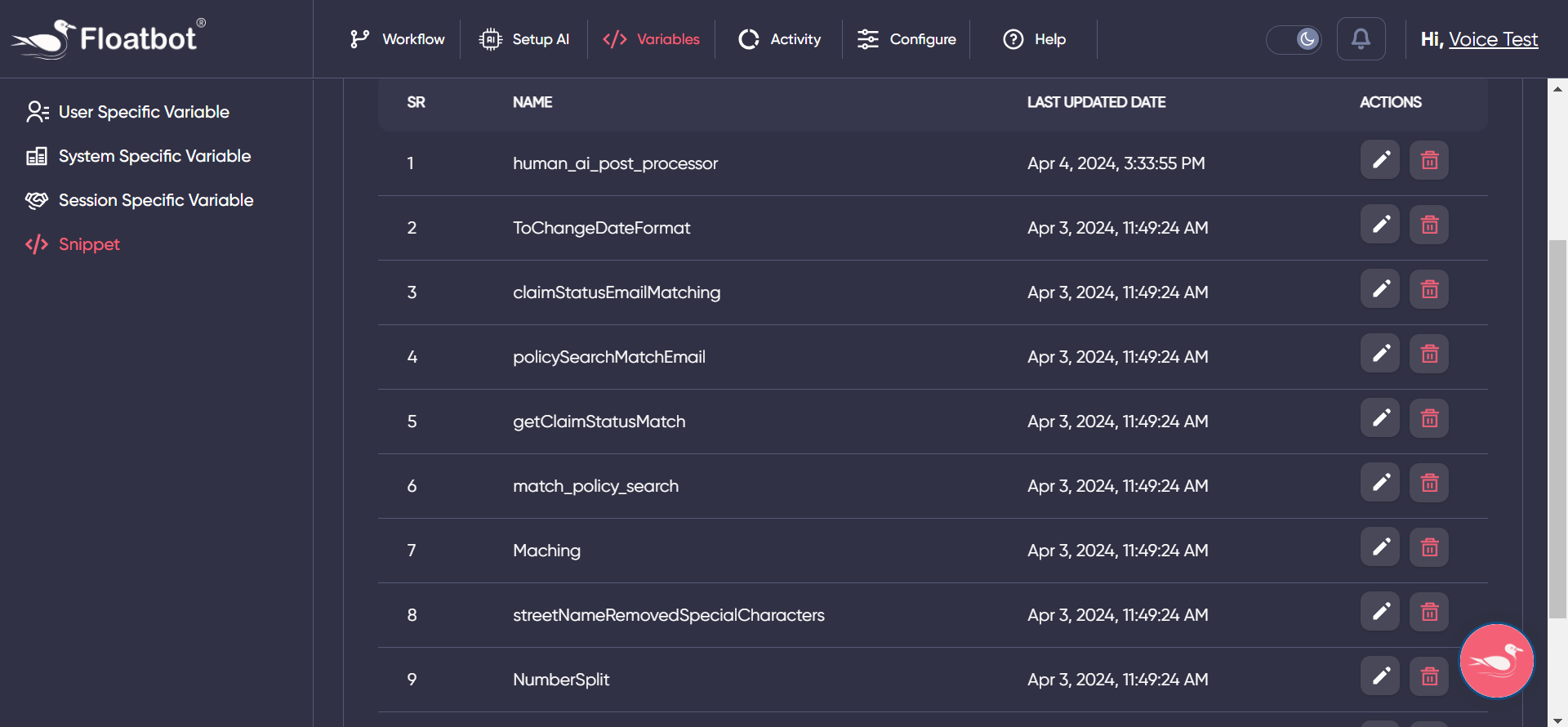Image resolution: width=1568 pixels, height=727 pixels.
Task: Edit the Maching snippet
Action: (x=1380, y=547)
